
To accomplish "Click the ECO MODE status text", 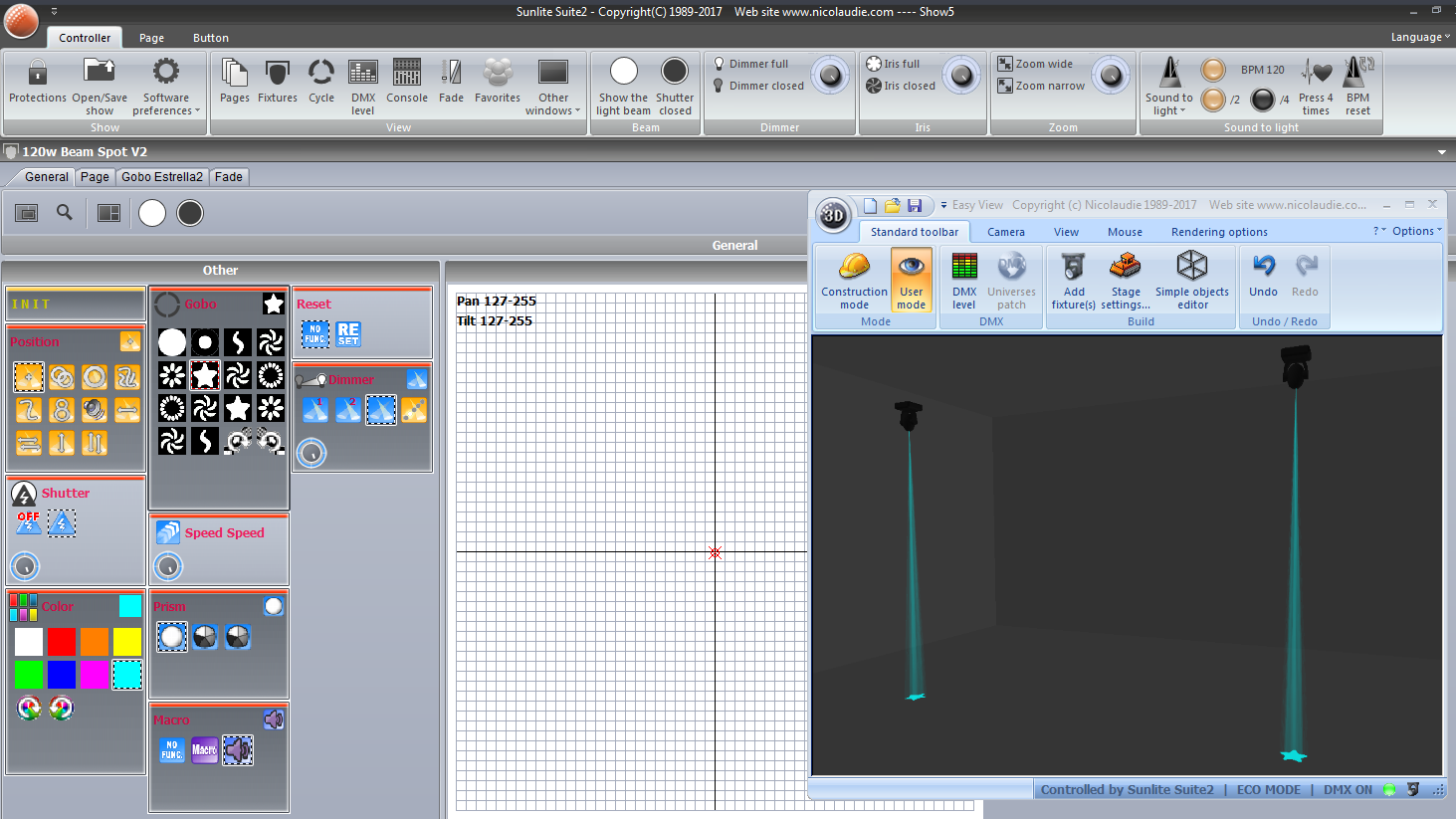I will pos(1269,790).
